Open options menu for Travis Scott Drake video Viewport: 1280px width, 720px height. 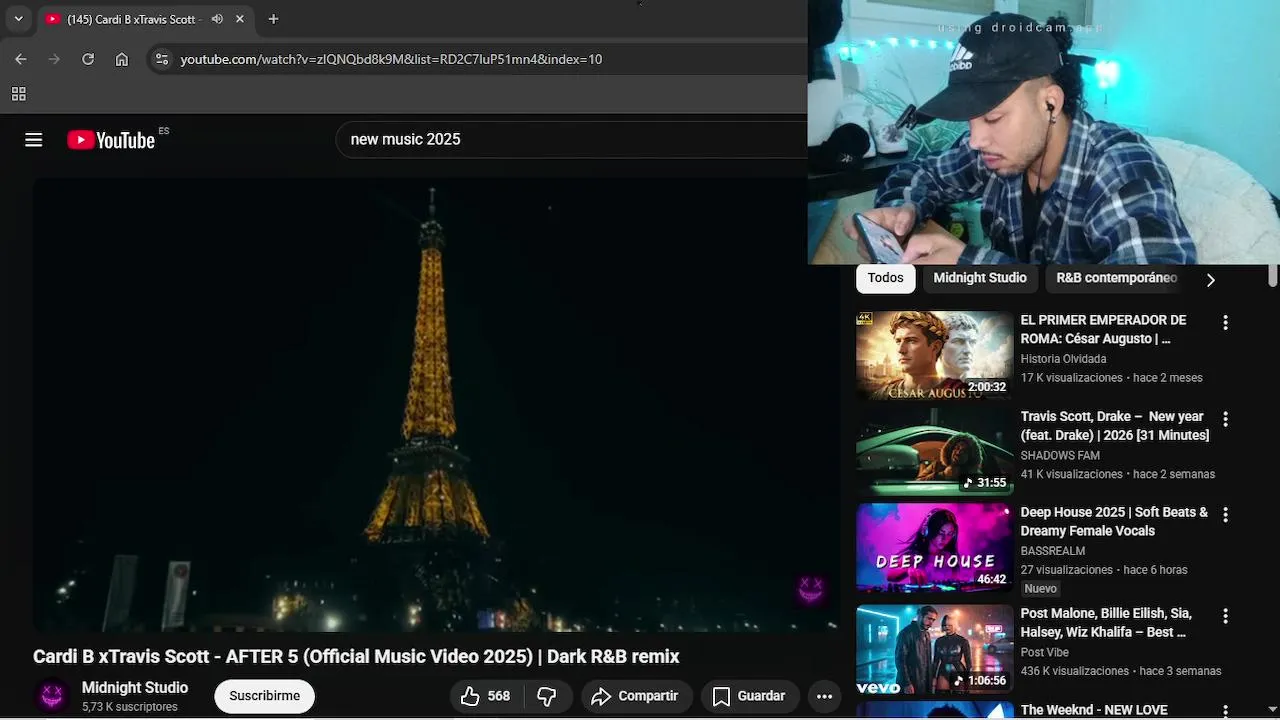tap(1225, 419)
